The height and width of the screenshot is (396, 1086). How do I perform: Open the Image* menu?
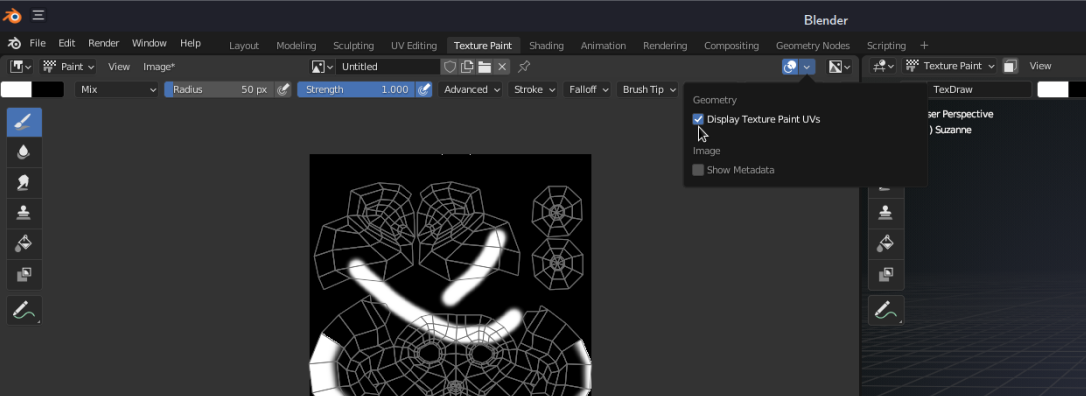tap(159, 66)
